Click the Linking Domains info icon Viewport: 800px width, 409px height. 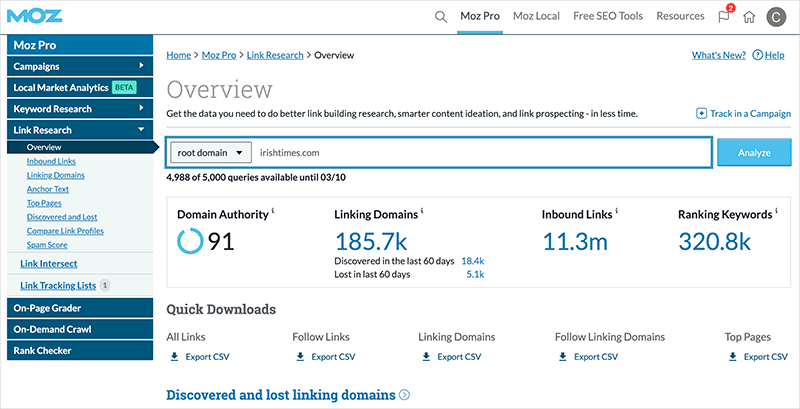point(422,210)
